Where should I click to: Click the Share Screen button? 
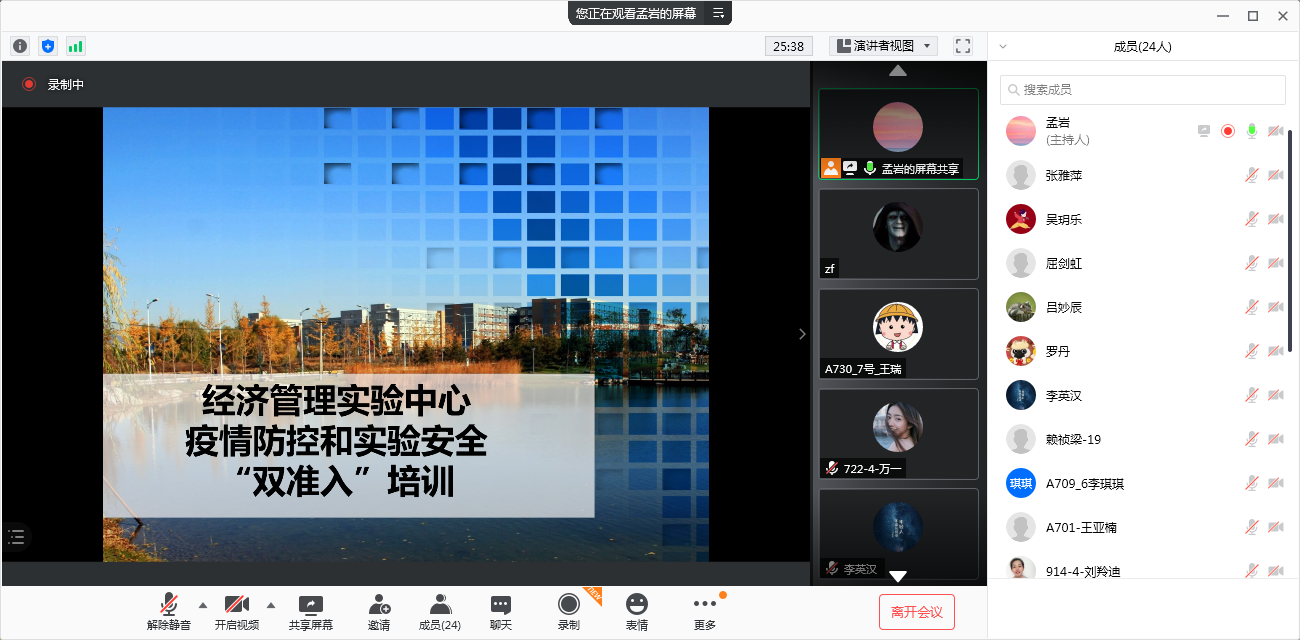point(311,611)
